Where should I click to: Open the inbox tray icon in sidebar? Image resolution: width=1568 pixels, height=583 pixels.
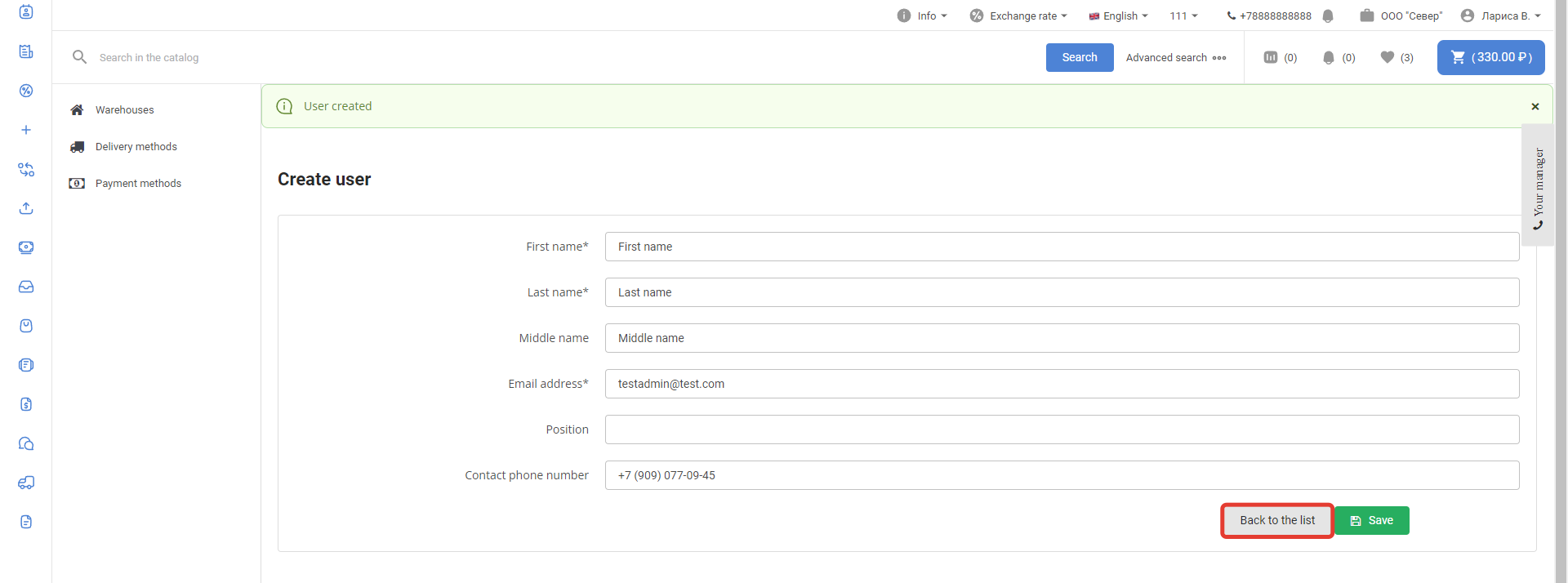pos(26,287)
